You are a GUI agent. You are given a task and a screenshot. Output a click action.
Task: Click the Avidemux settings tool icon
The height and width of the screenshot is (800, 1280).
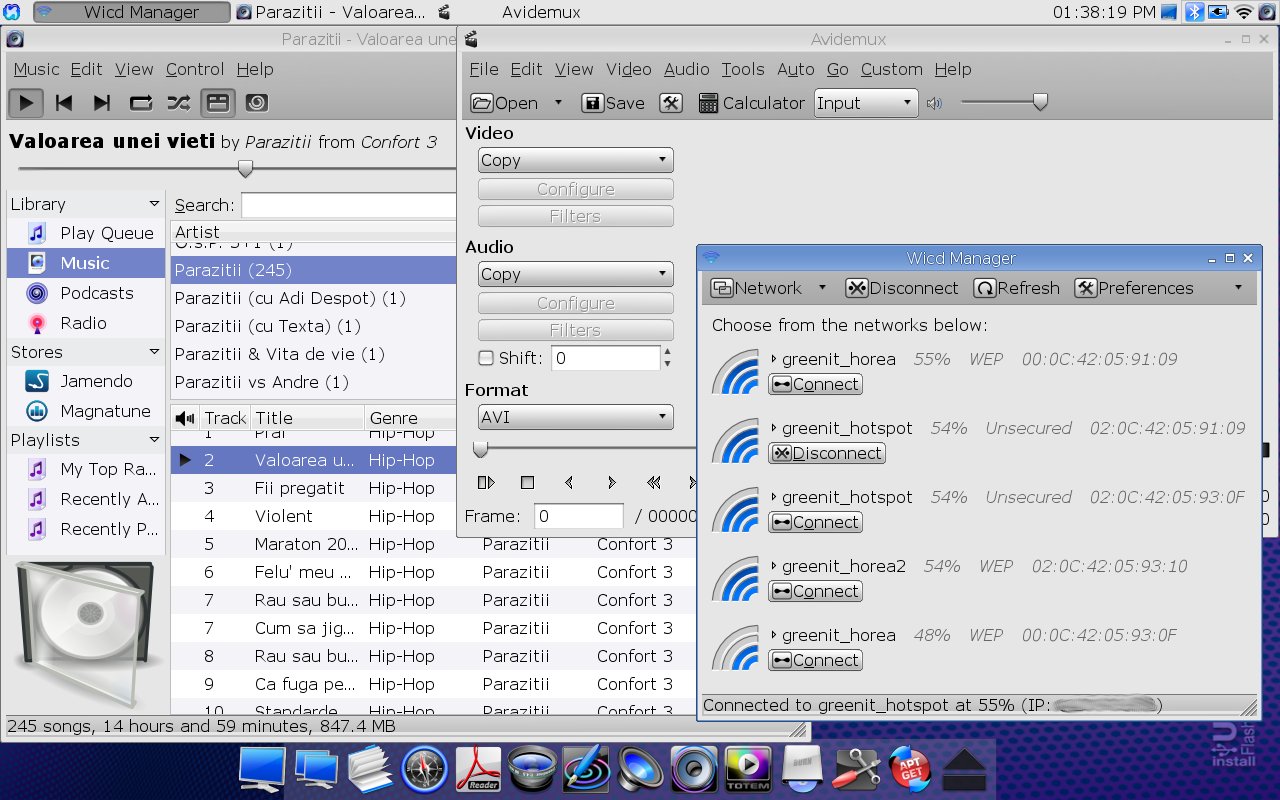coord(671,103)
